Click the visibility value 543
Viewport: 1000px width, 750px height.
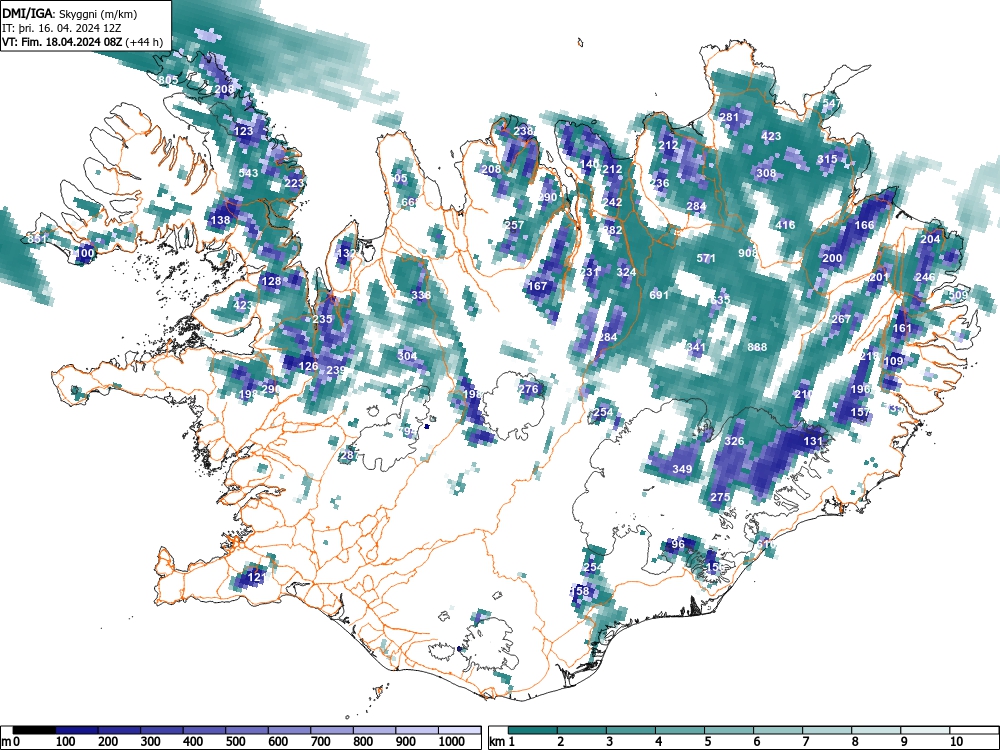click(248, 173)
